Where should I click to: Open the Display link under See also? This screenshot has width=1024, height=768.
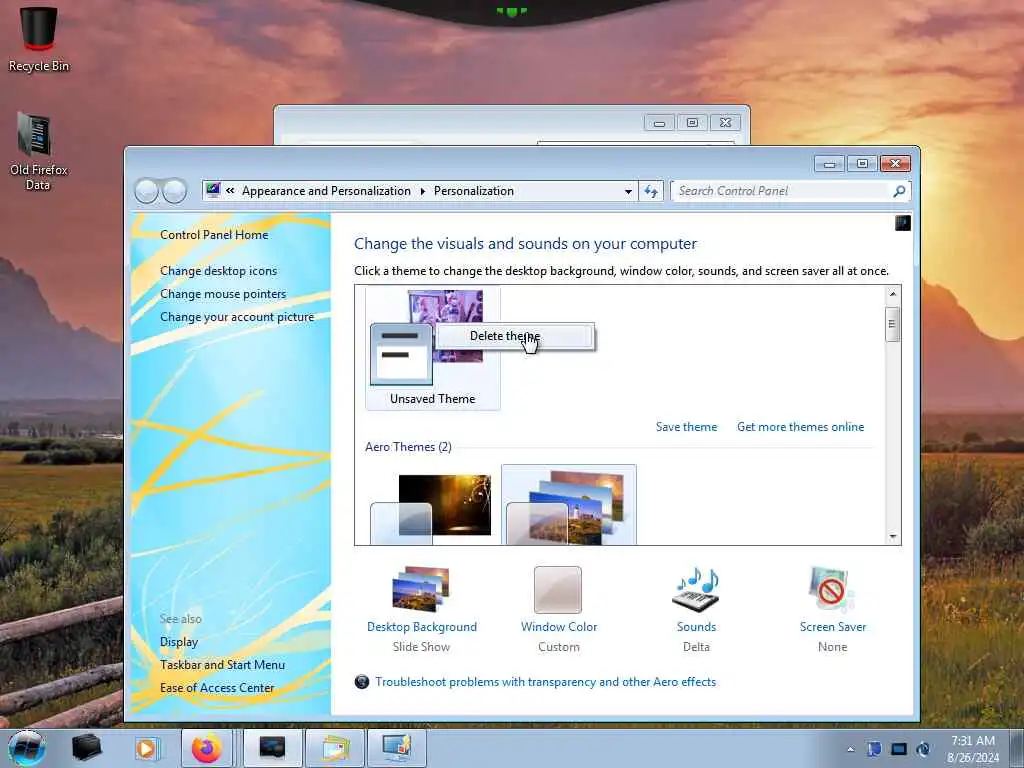tap(179, 642)
